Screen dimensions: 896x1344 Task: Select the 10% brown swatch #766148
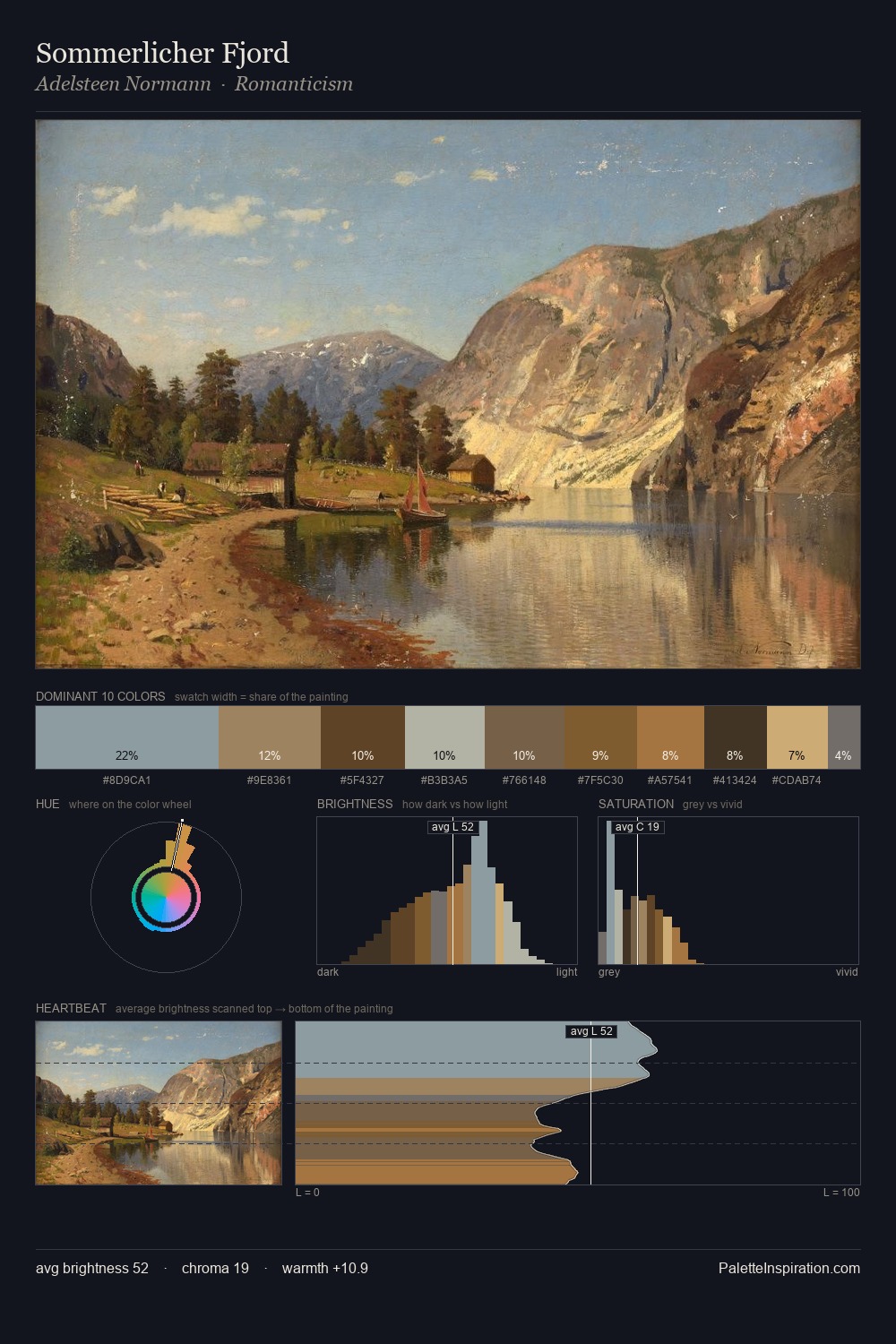tap(524, 737)
